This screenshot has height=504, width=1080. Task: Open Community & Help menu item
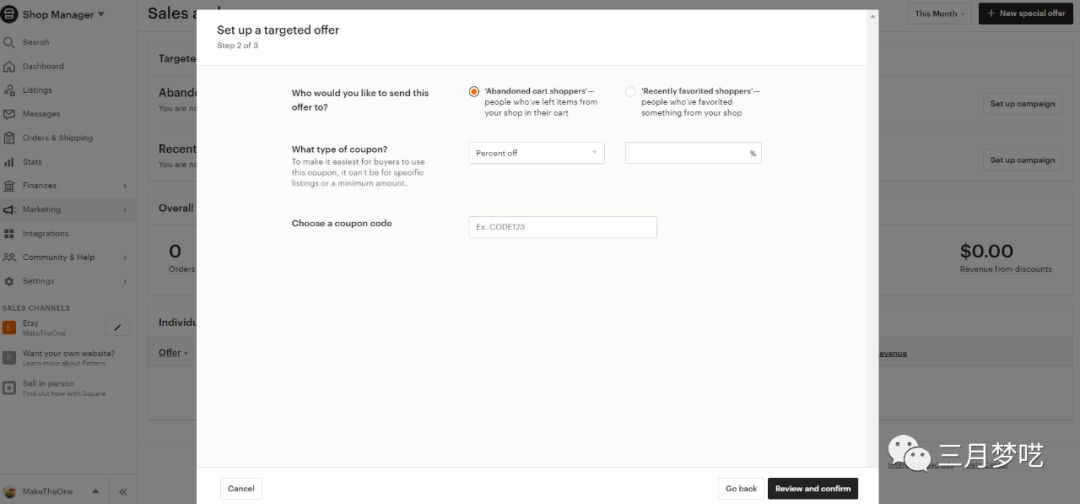pyautogui.click(x=58, y=257)
